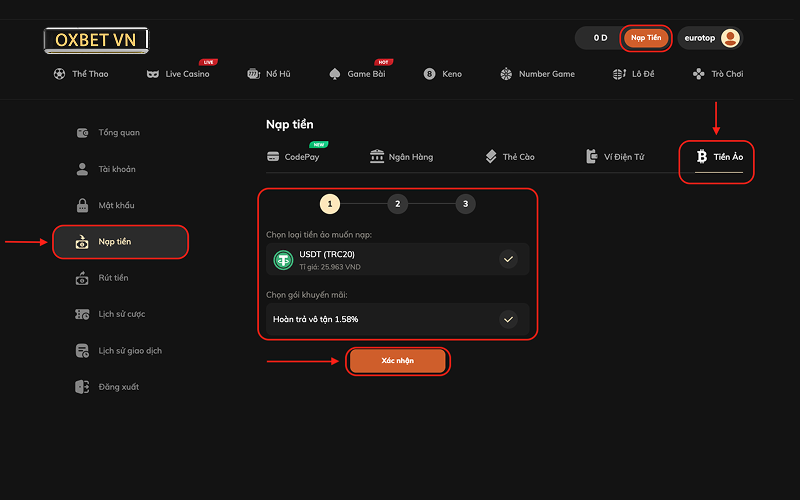The image size is (800, 500).
Task: Open the Thể Thao soccer ball menu
Action: (58, 74)
